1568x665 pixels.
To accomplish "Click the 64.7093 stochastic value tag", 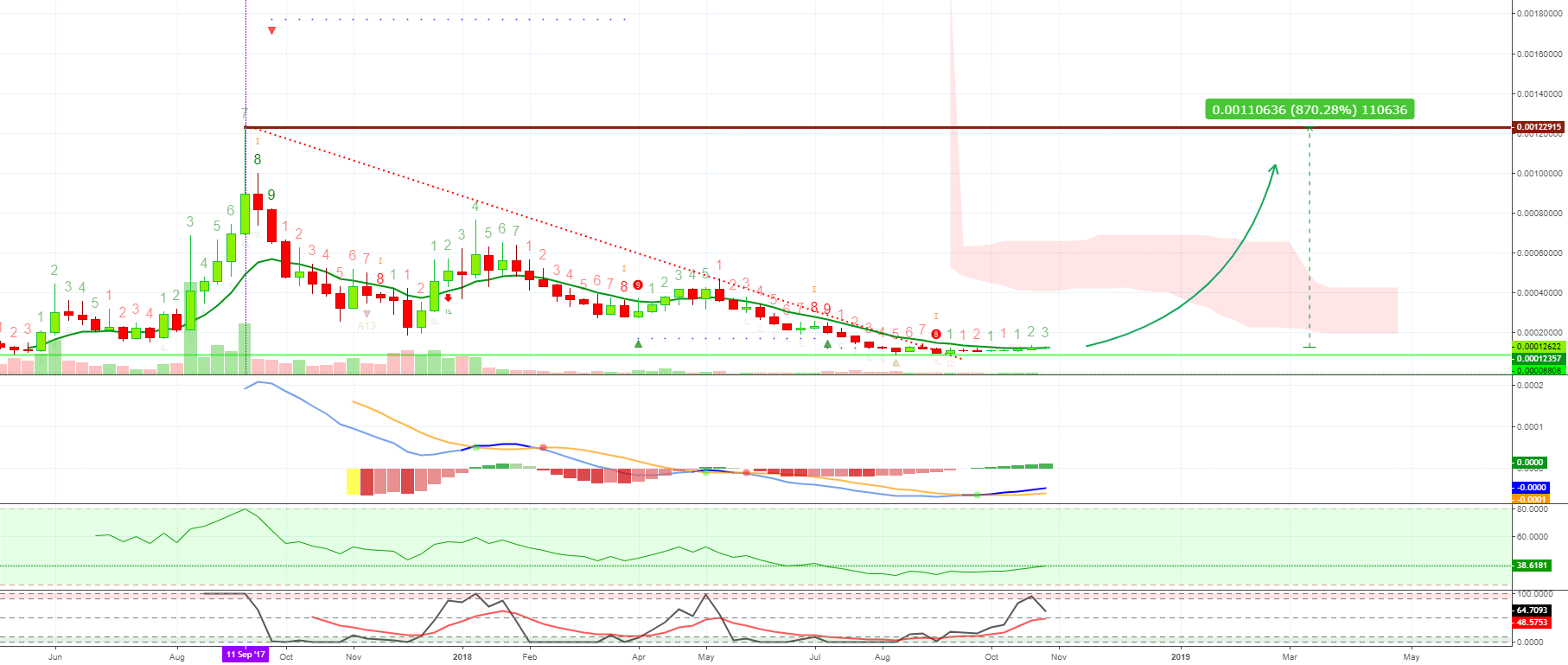I will [x=1532, y=611].
